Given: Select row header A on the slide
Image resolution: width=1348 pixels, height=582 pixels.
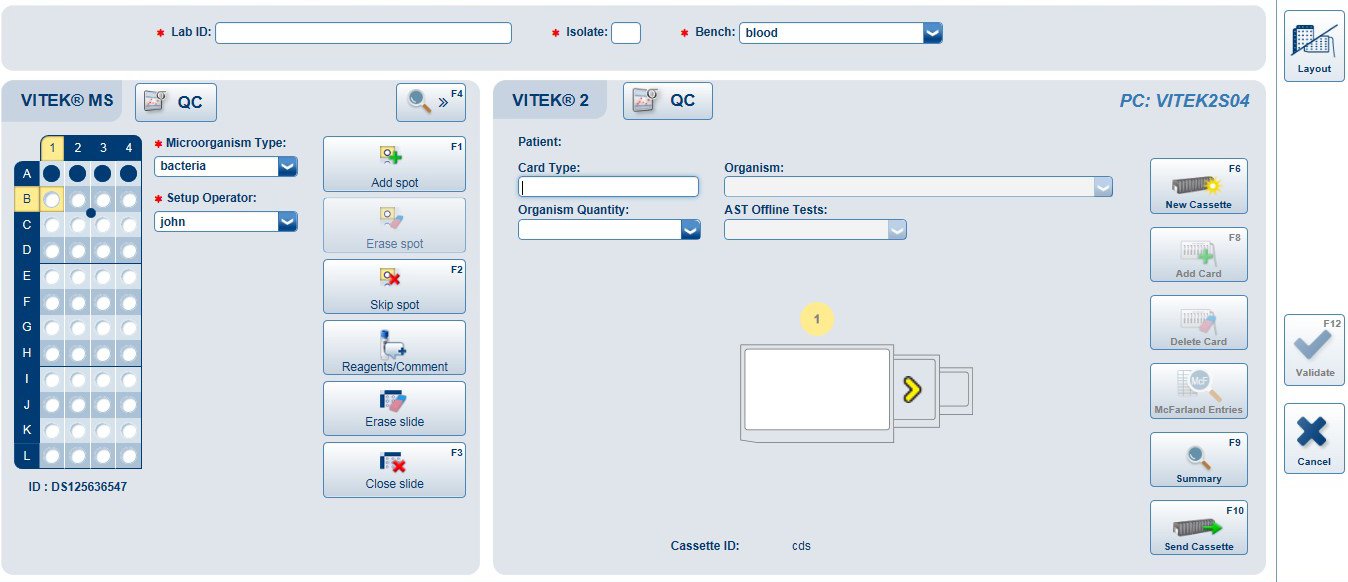Looking at the screenshot, I should pyautogui.click(x=27, y=173).
